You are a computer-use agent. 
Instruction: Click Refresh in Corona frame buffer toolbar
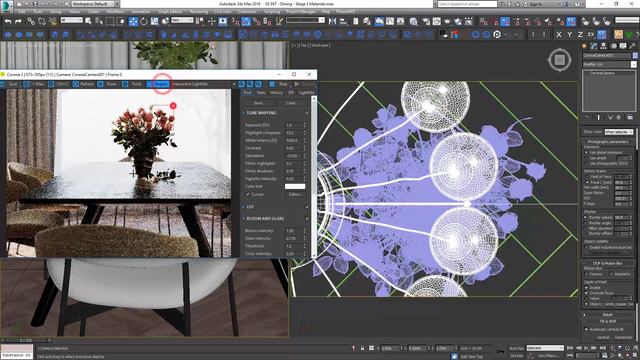pos(83,84)
